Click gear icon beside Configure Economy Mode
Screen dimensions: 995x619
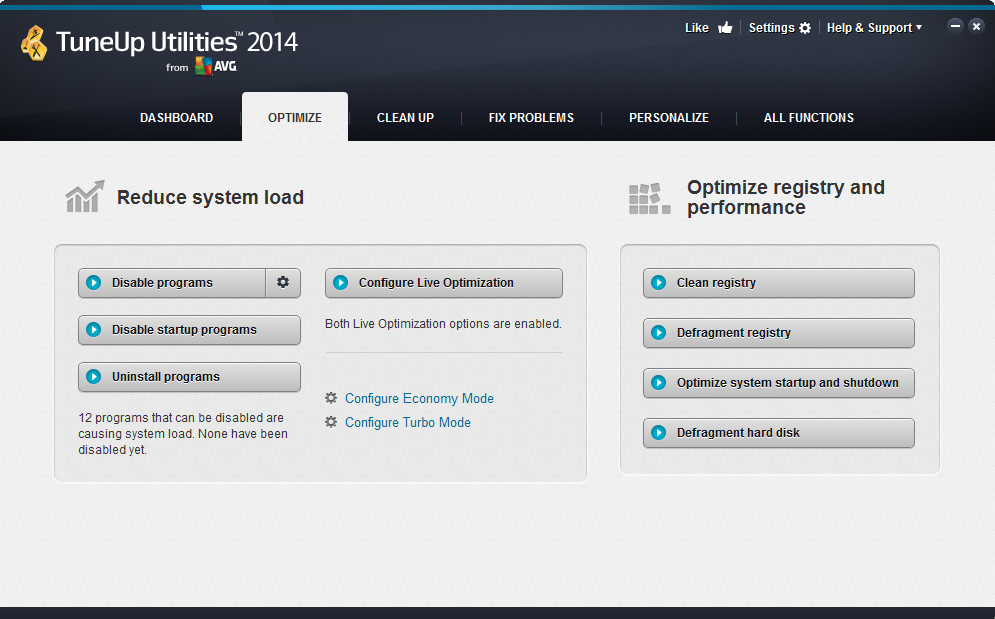click(x=331, y=398)
